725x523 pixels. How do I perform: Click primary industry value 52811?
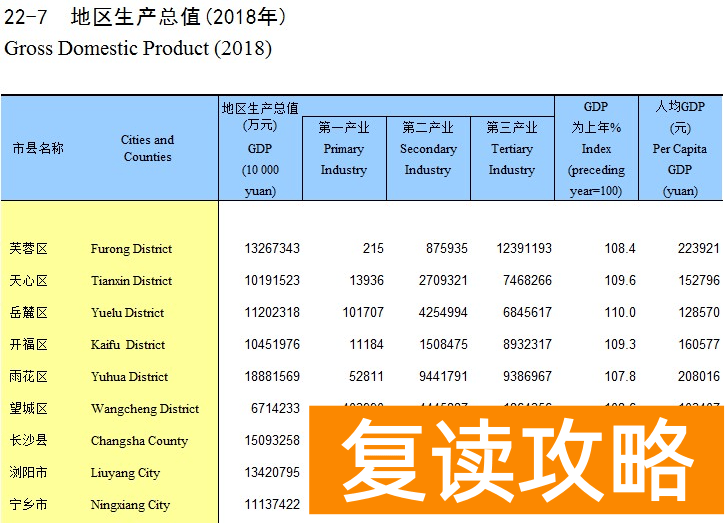pyautogui.click(x=367, y=376)
